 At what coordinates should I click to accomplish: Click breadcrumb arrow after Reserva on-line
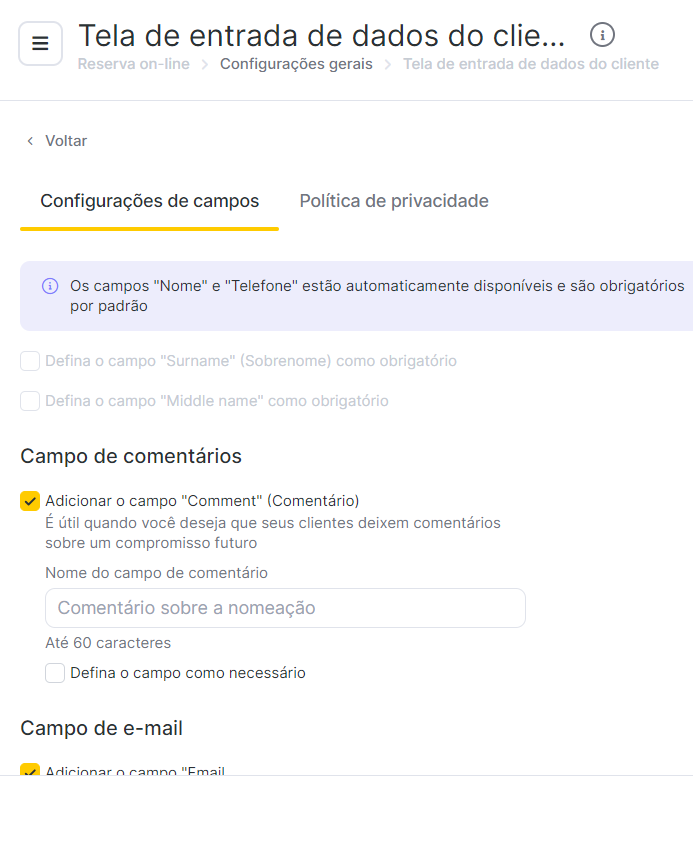tap(205, 65)
